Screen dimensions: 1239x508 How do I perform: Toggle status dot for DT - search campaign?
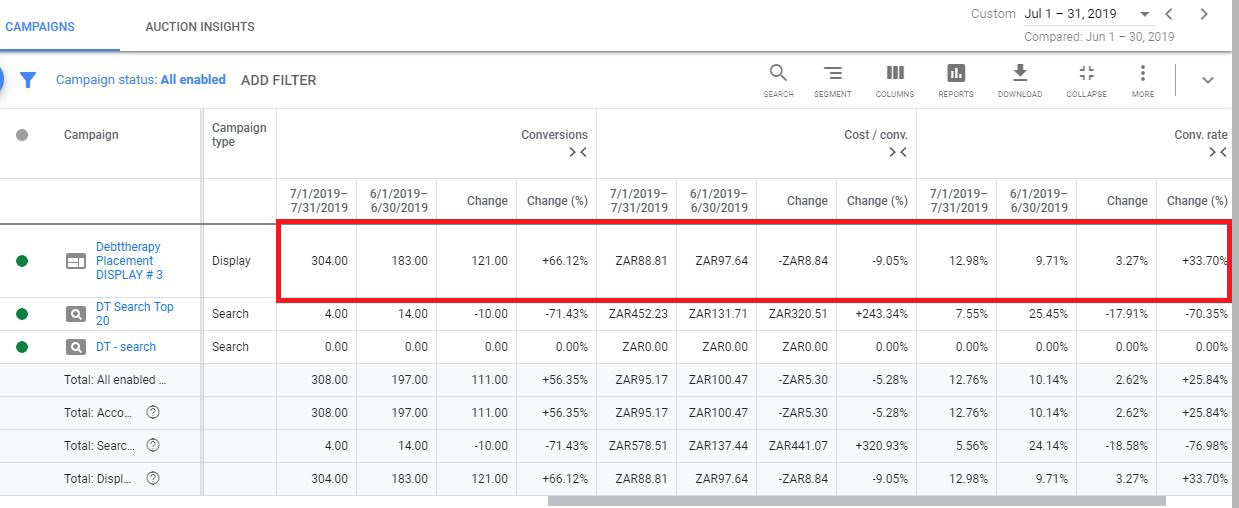tap(22, 347)
